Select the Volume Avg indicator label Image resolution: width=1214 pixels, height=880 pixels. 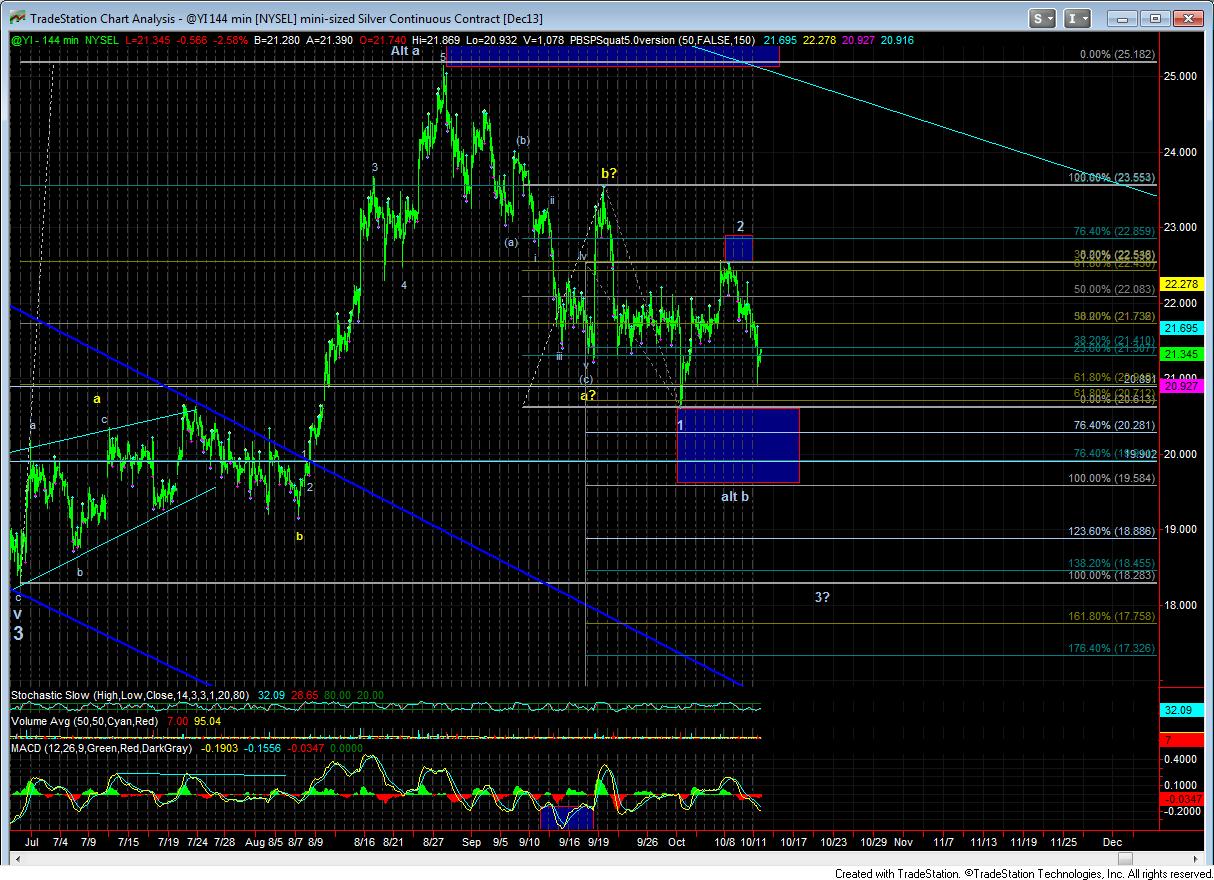pos(50,720)
